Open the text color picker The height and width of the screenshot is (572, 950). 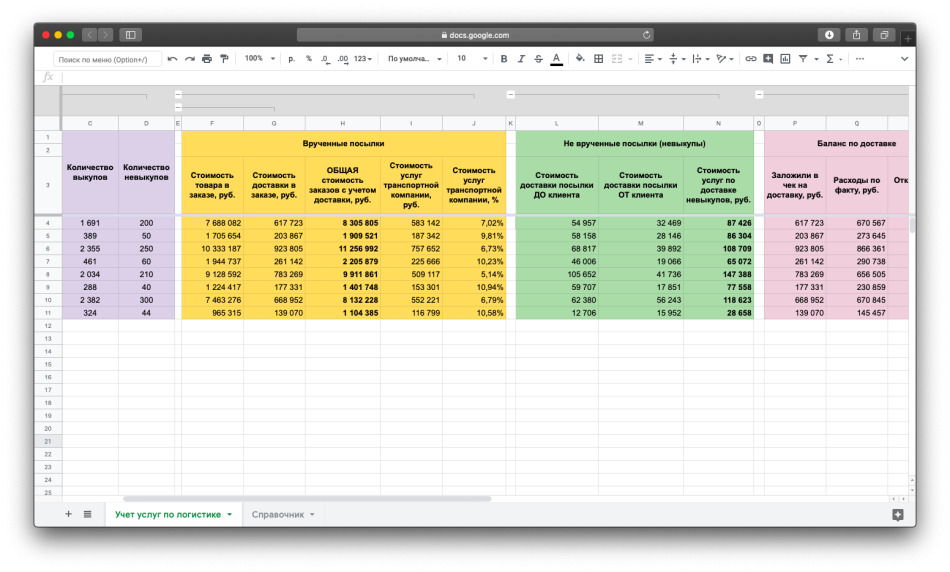click(x=556, y=59)
